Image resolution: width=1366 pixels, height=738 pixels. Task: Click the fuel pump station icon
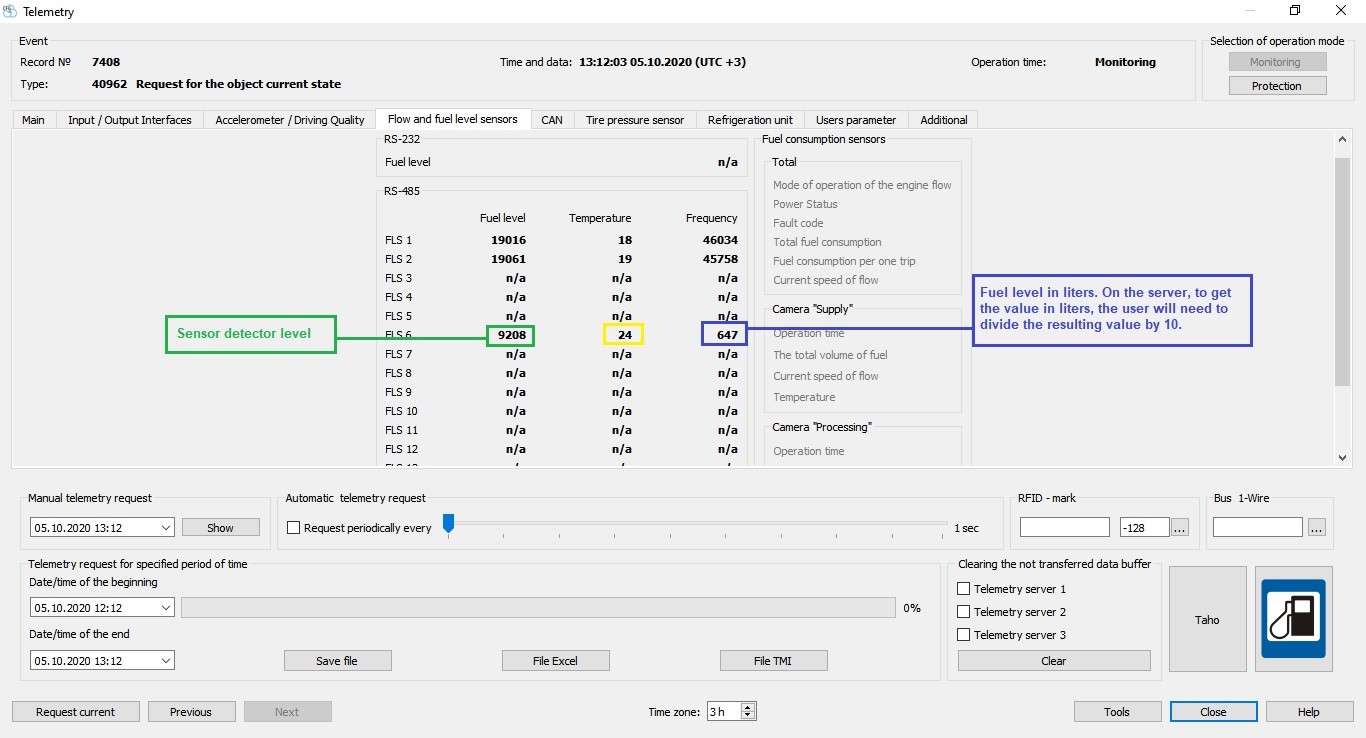pos(1293,619)
